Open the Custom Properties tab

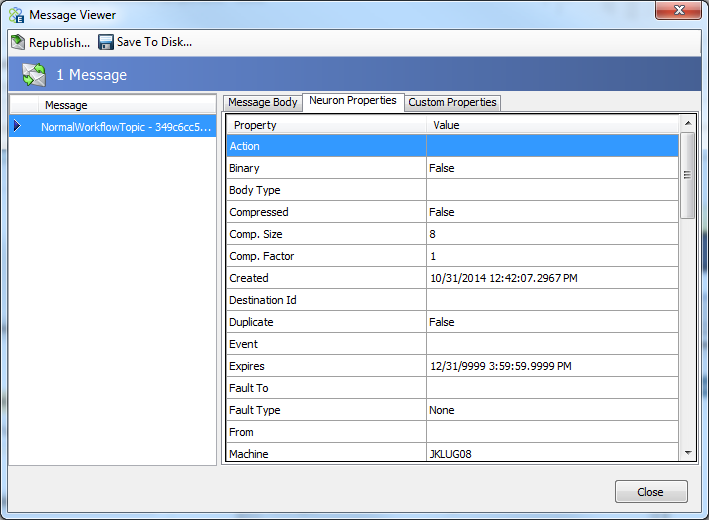coord(452,102)
